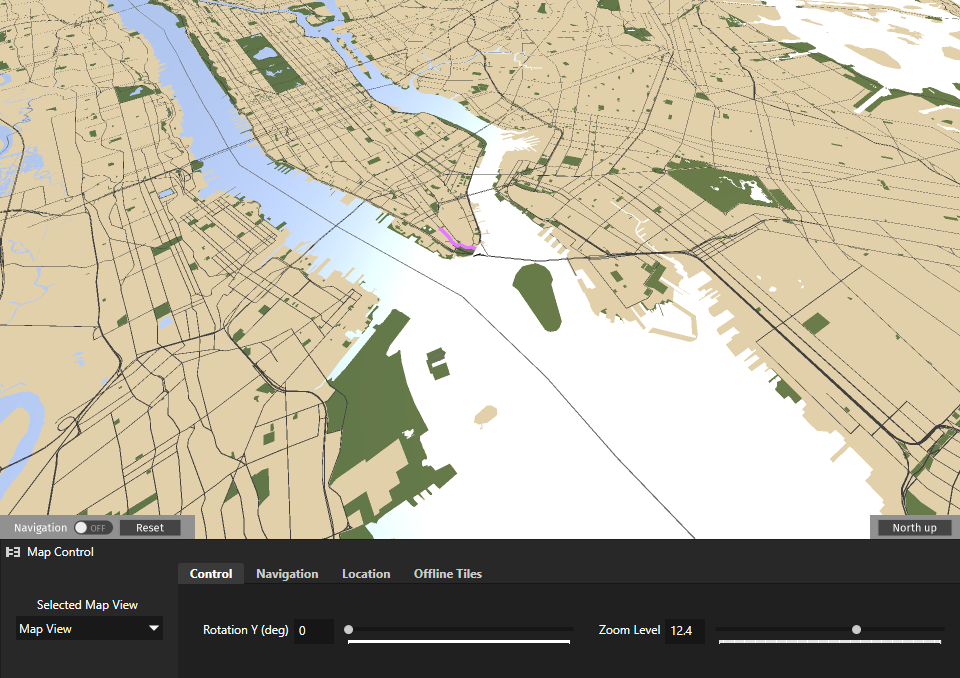960x678 pixels.
Task: Select the Control tab
Action: 210,573
